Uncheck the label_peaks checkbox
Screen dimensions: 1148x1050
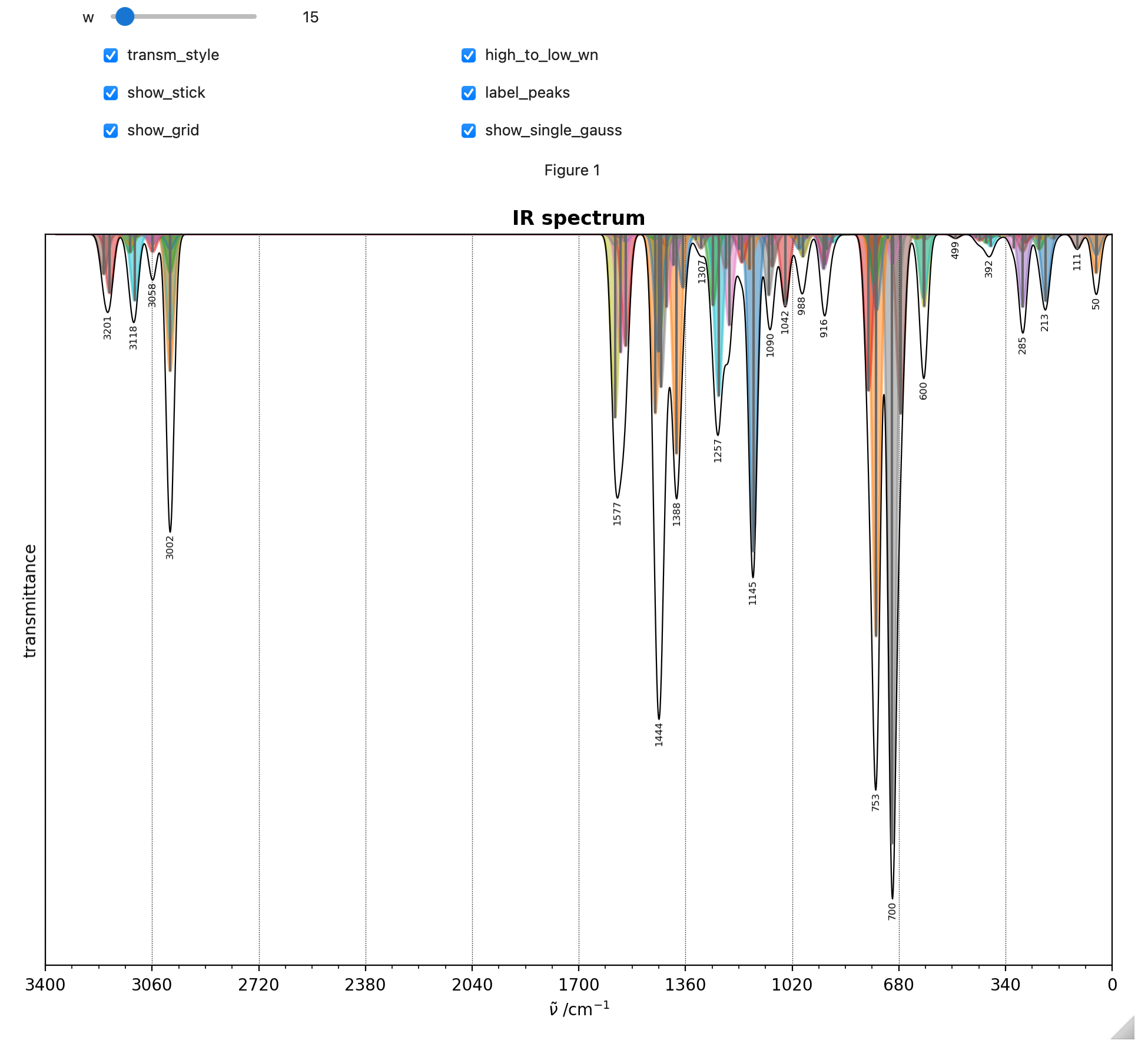click(x=469, y=93)
